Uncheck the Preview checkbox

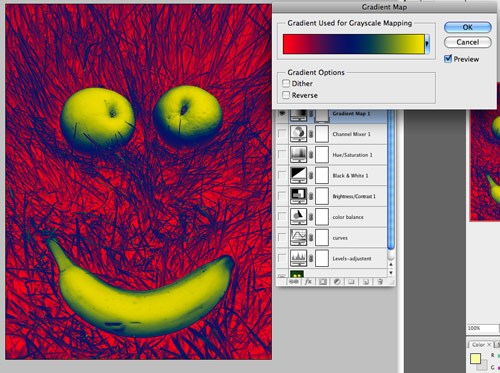(x=448, y=59)
